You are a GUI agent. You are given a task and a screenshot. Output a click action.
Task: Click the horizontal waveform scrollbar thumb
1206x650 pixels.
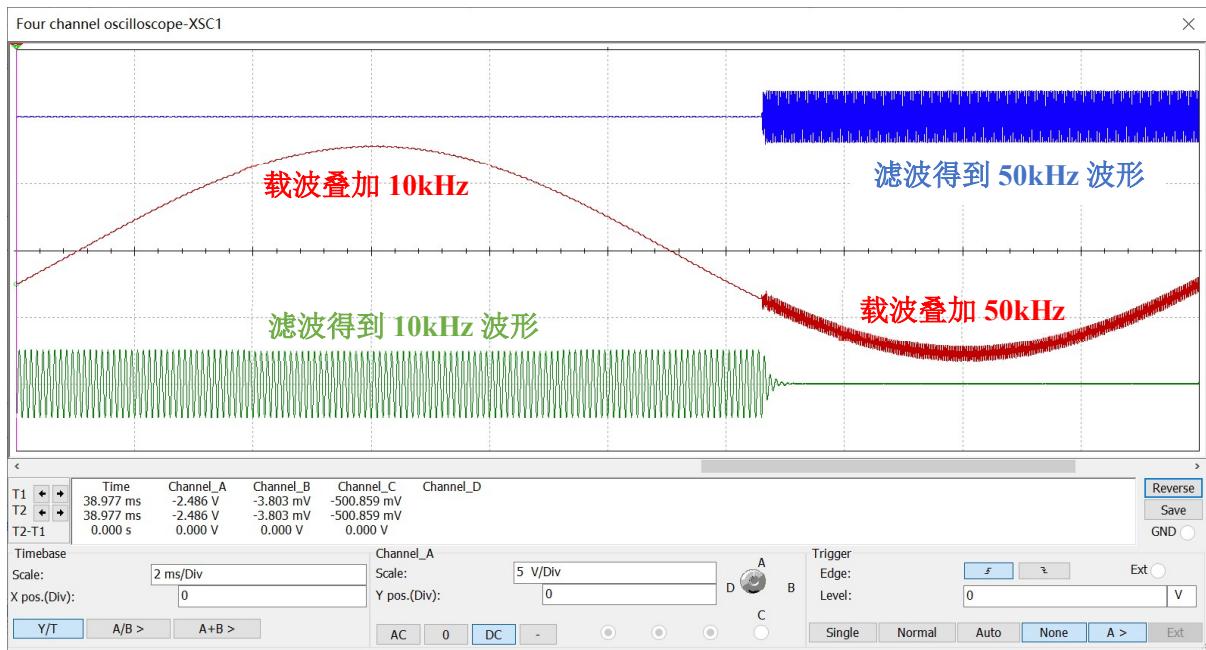tap(887, 466)
